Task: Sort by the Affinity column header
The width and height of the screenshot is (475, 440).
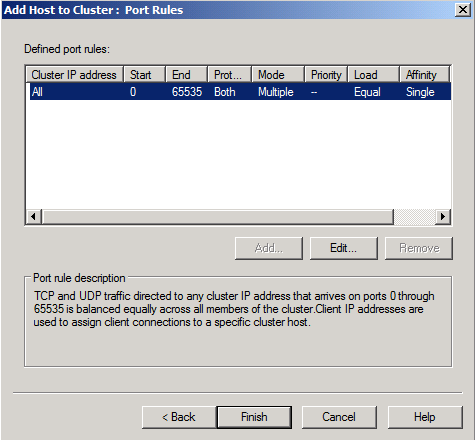Action: click(x=425, y=75)
